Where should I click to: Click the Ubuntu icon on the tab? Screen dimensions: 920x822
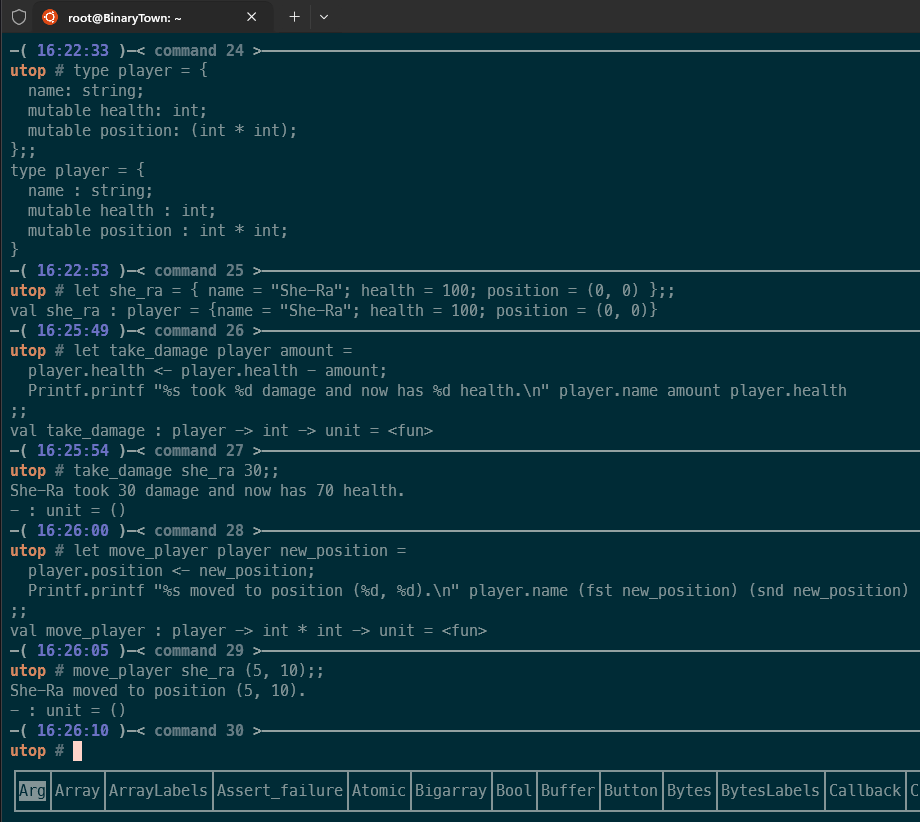(49, 17)
